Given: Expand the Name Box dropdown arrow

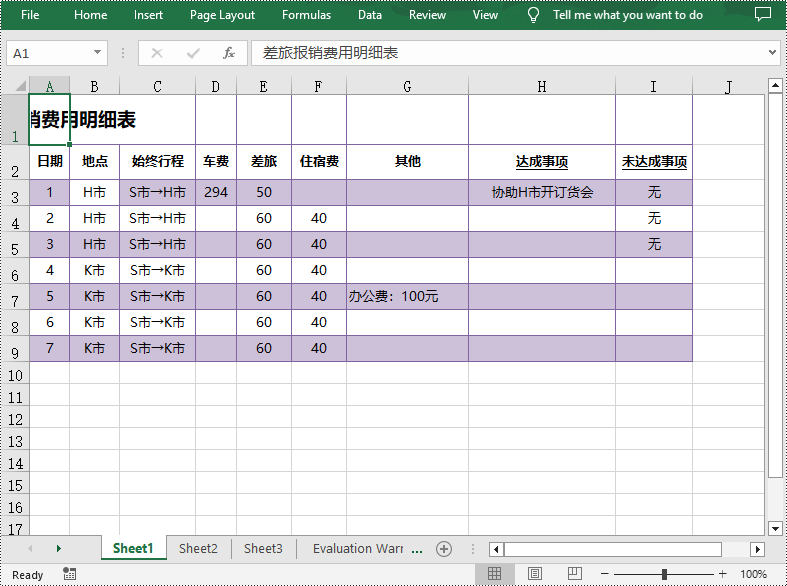Looking at the screenshot, I should [97, 52].
